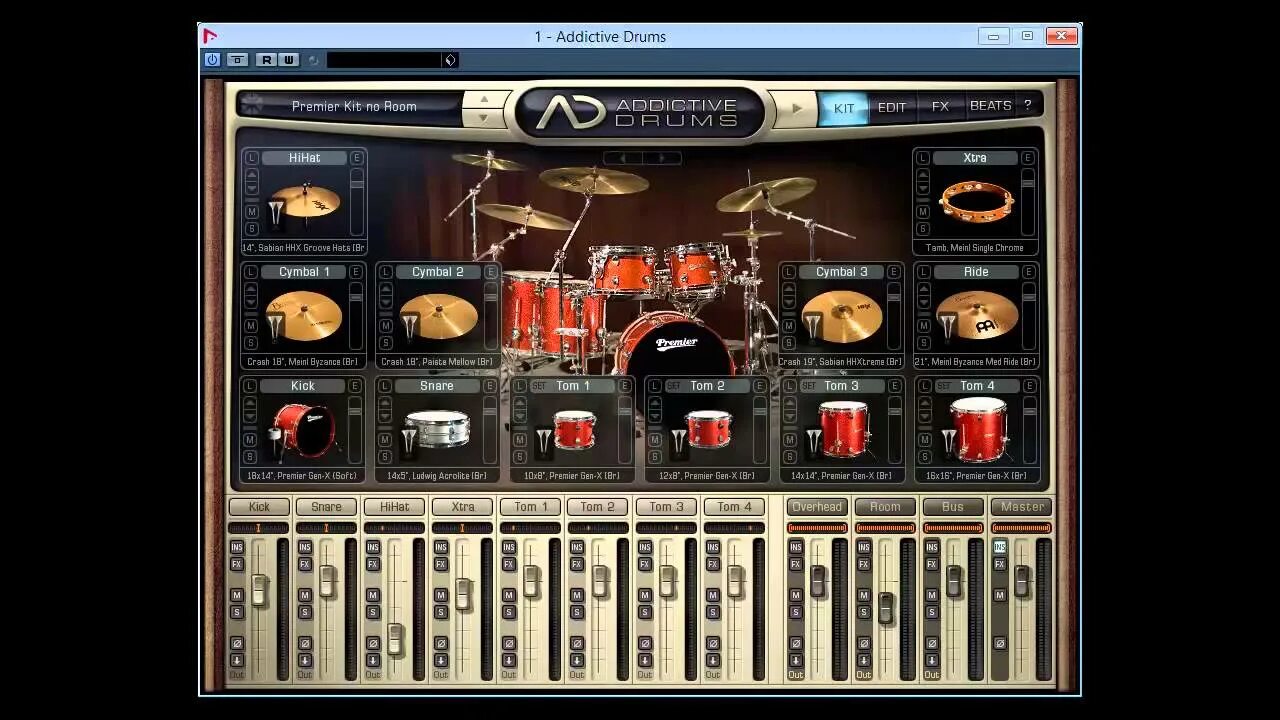This screenshot has width=1280, height=720.
Task: Open the FX button on Snare channel
Action: coord(305,564)
